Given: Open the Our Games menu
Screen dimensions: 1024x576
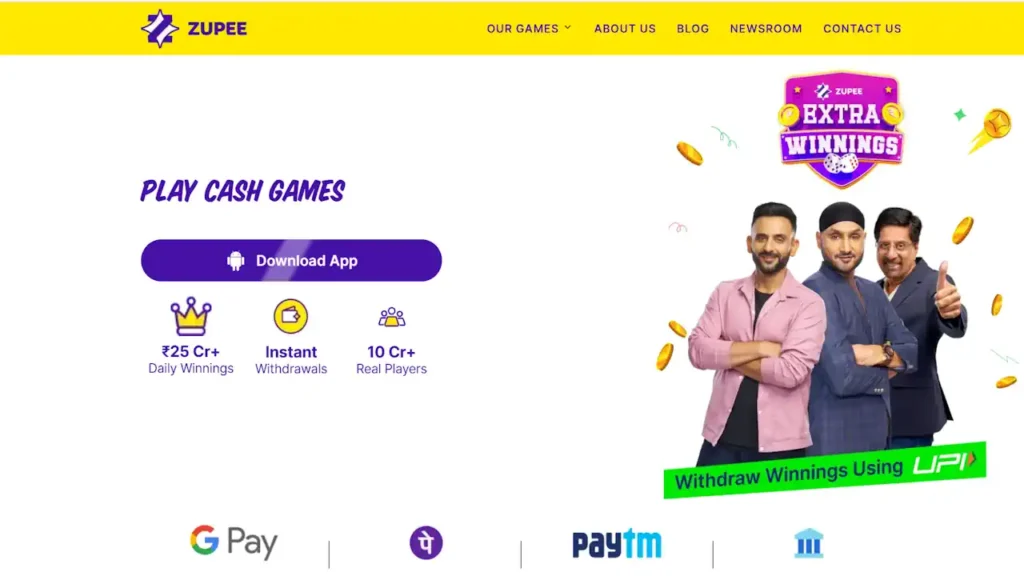Looking at the screenshot, I should pyautogui.click(x=528, y=29).
